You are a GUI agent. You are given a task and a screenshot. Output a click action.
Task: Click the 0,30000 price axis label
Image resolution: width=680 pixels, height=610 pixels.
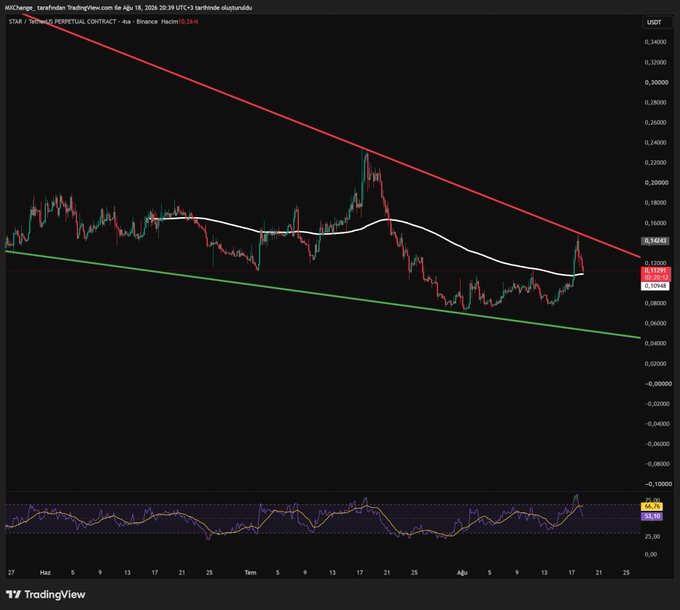point(656,82)
